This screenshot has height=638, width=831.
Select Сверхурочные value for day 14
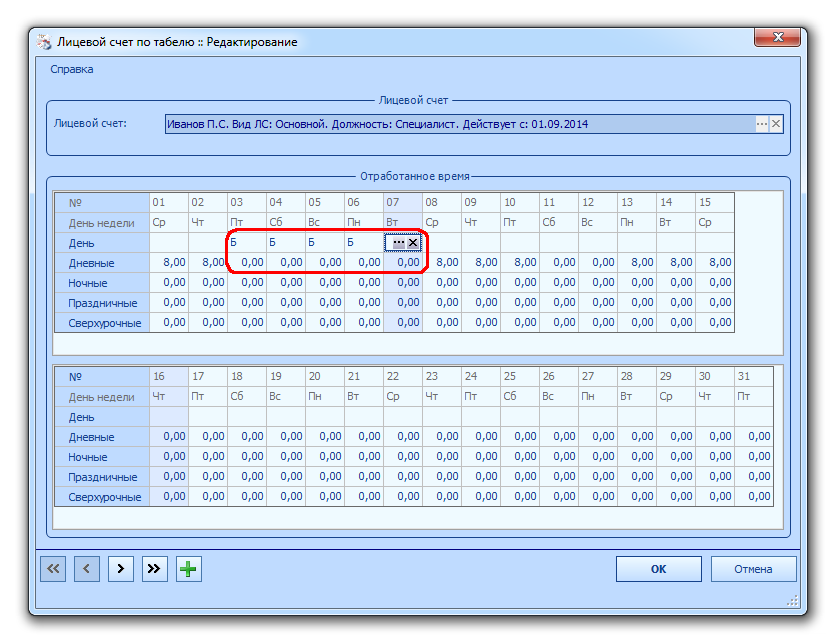676,323
